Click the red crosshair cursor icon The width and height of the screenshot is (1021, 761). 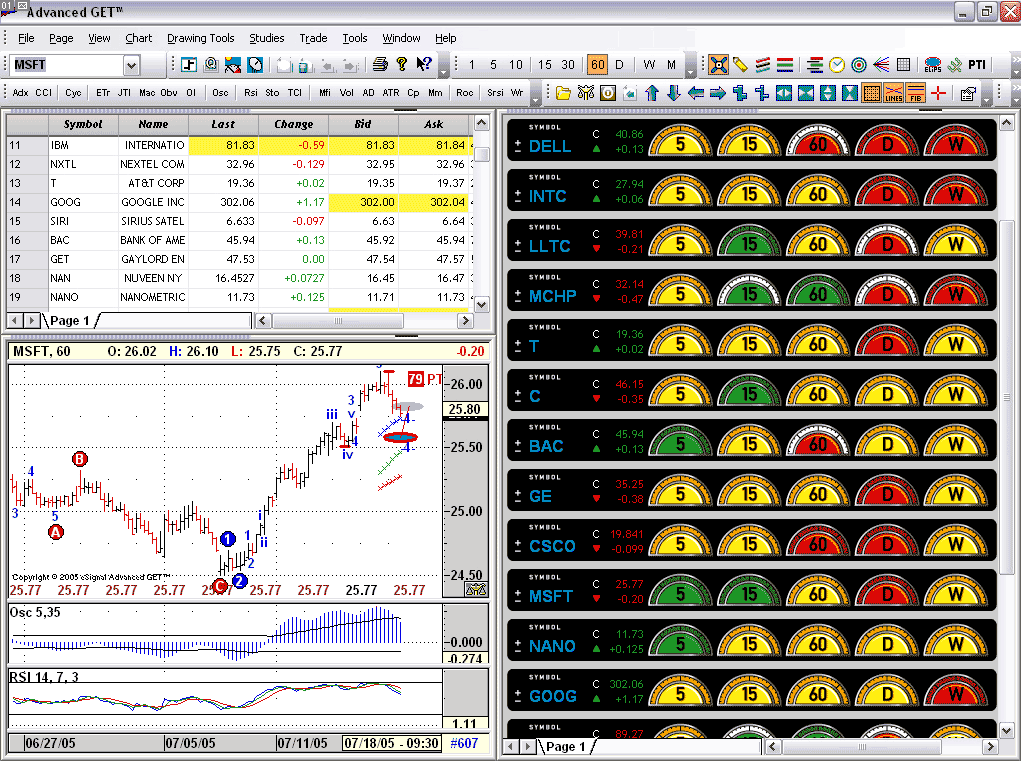pos(938,93)
